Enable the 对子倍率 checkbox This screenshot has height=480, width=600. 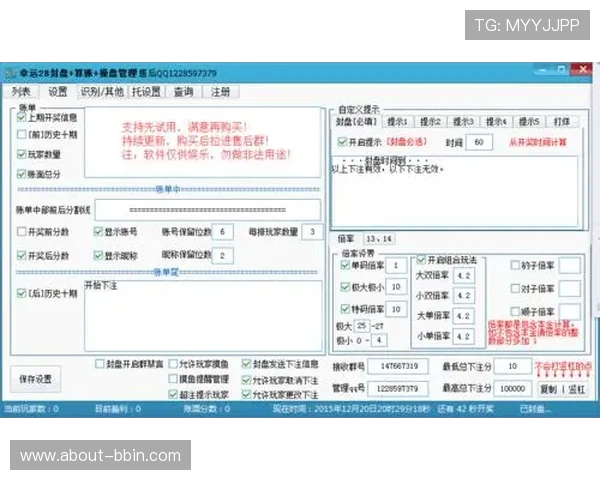[515, 288]
